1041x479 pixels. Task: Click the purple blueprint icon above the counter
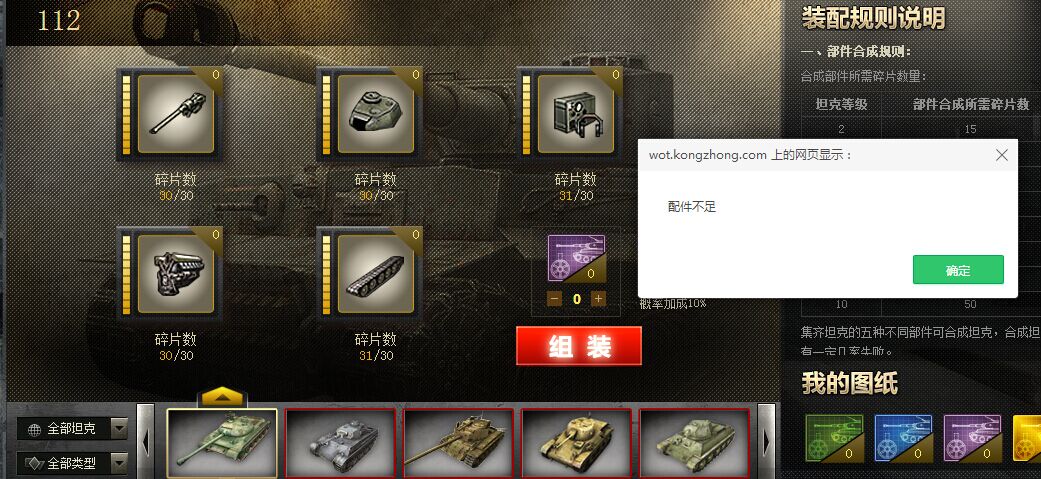click(x=576, y=258)
